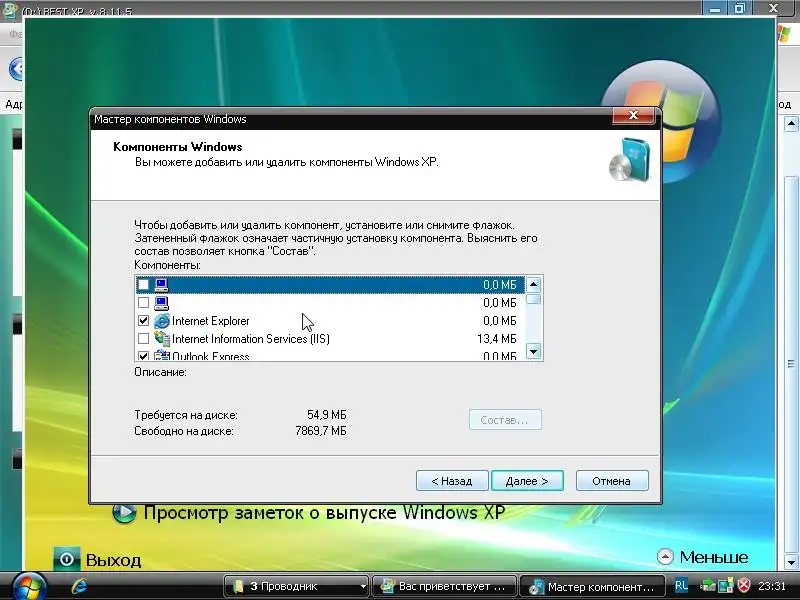This screenshot has height=600, width=800.
Task: Close the Мастер компонентов Windows dialog
Action: point(633,115)
